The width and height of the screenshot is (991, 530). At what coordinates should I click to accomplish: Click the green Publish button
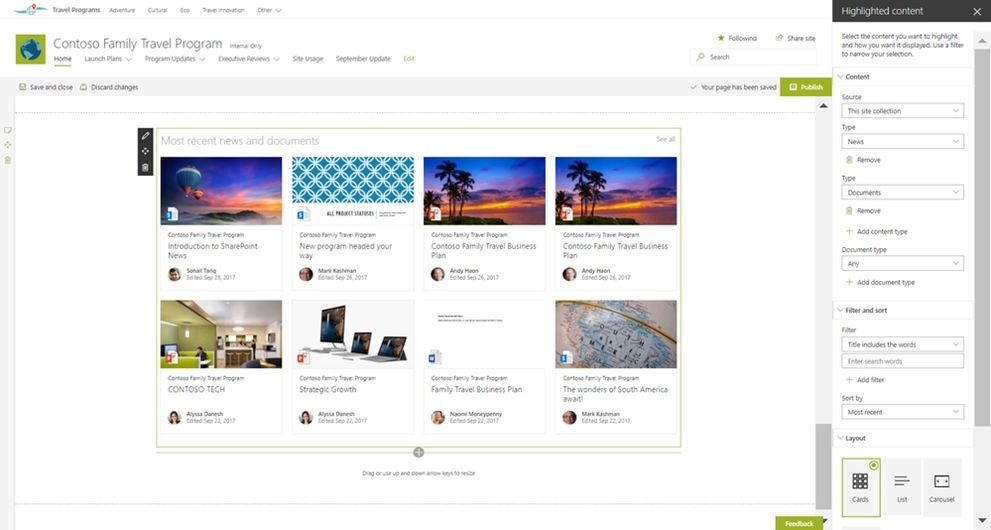tap(806, 87)
